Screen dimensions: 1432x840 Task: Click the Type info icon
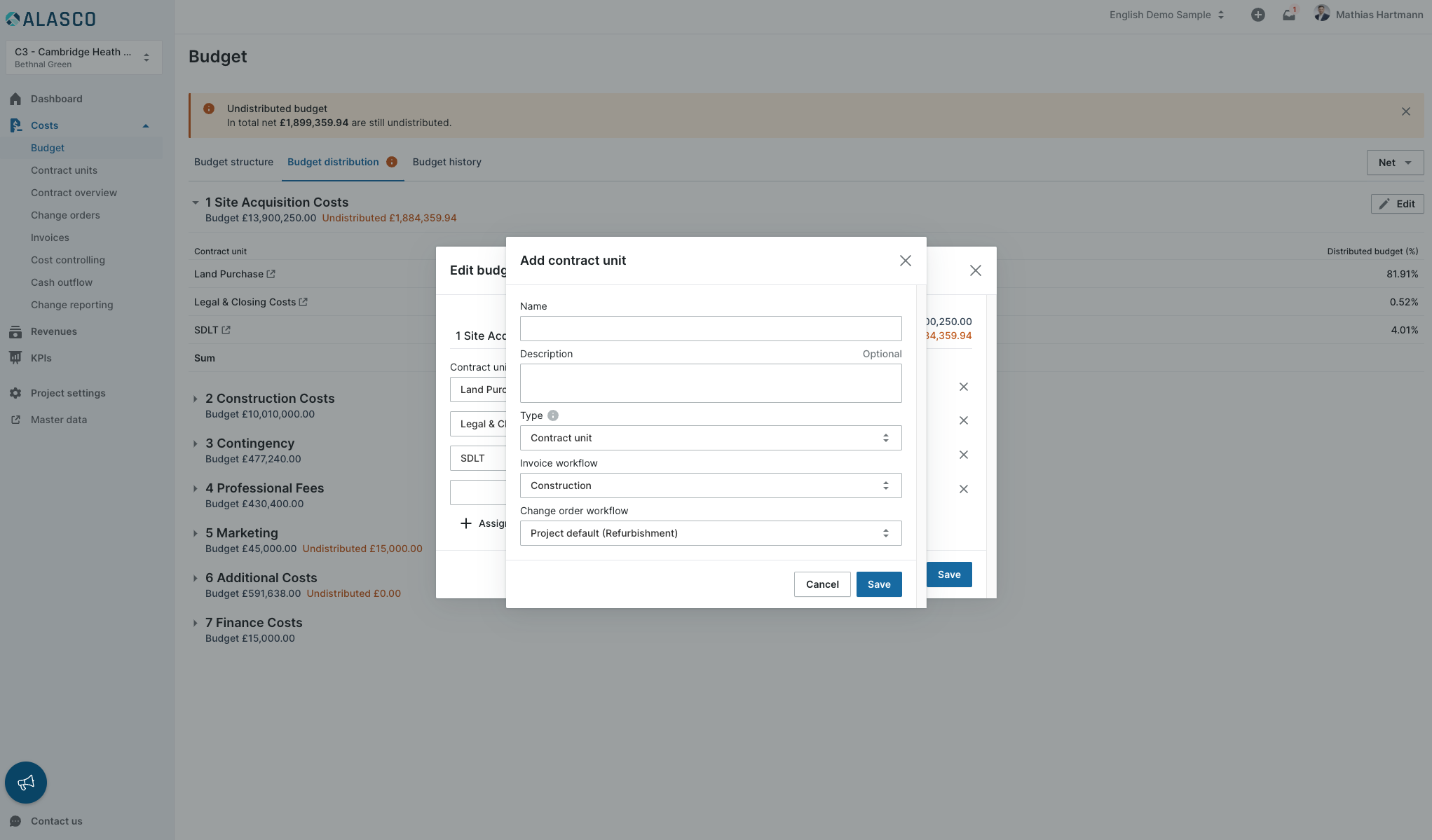[553, 415]
